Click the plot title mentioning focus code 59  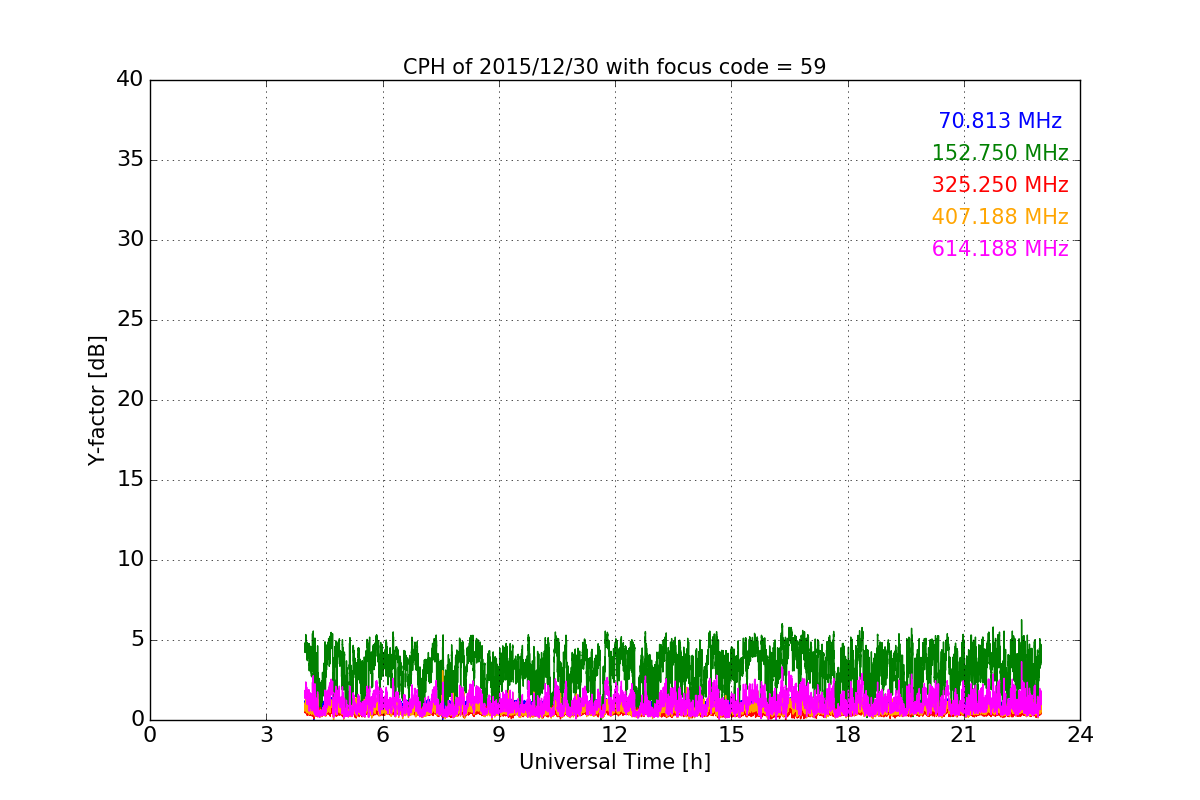point(614,67)
